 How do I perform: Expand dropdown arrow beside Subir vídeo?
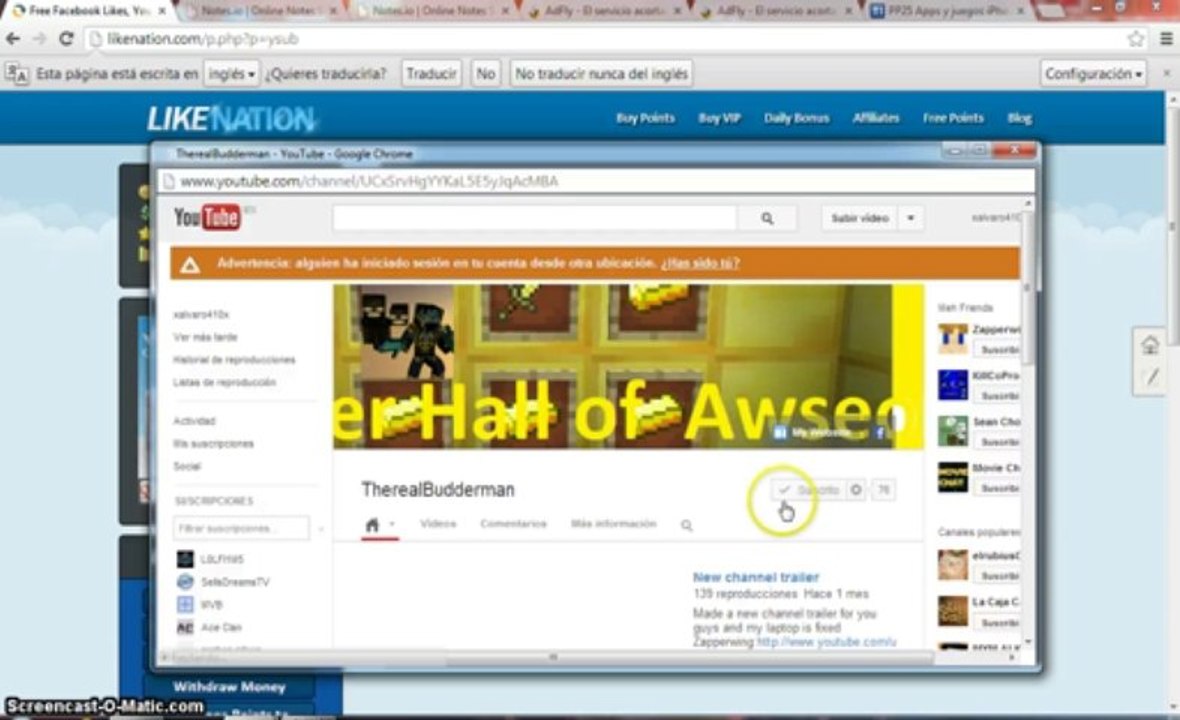pos(911,218)
